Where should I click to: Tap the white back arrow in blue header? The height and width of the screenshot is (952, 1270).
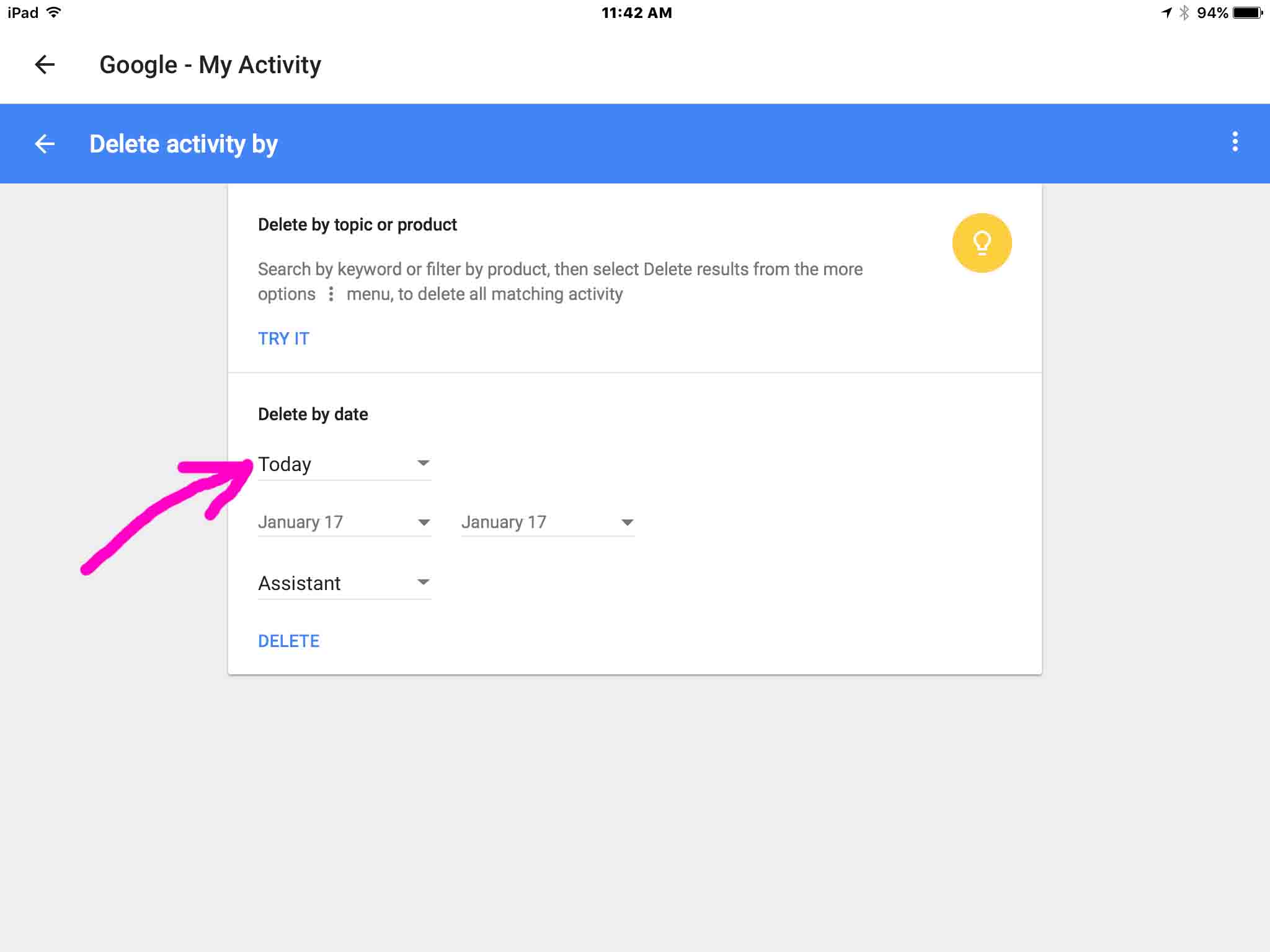45,144
